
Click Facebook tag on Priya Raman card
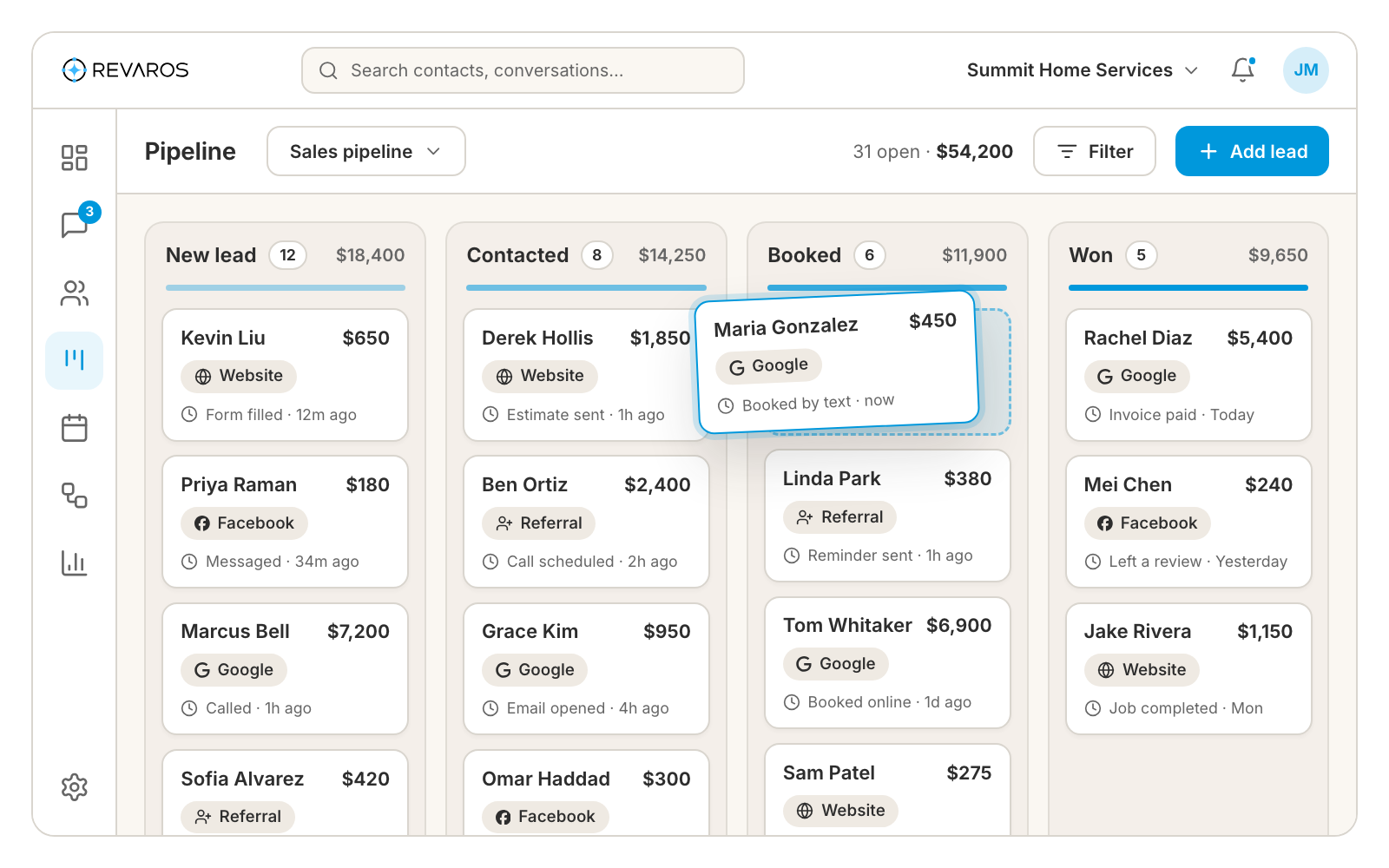tap(244, 523)
